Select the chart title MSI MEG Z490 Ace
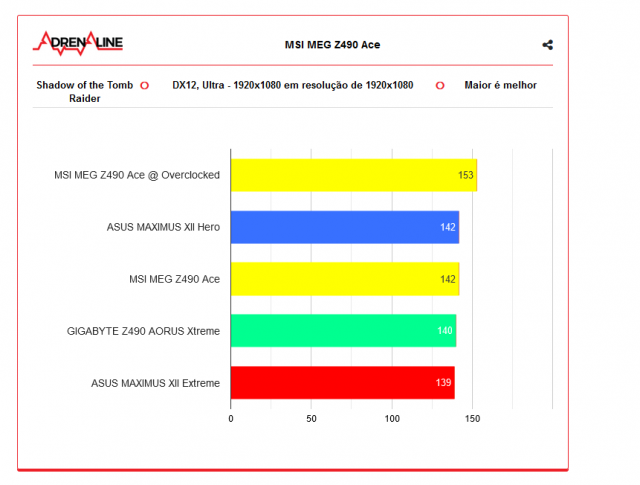The height and width of the screenshot is (485, 640). point(332,45)
